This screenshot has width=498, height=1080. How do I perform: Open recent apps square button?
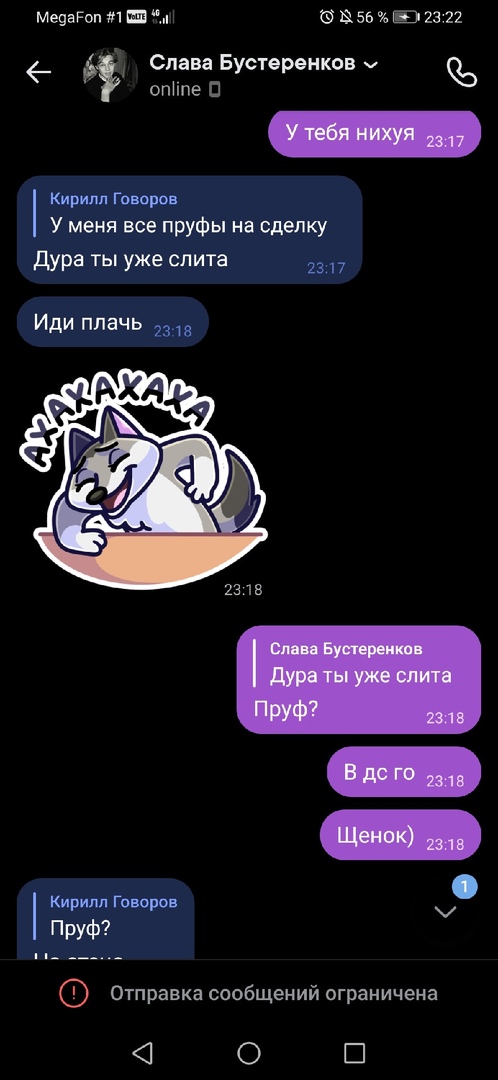pyautogui.click(x=354, y=1052)
